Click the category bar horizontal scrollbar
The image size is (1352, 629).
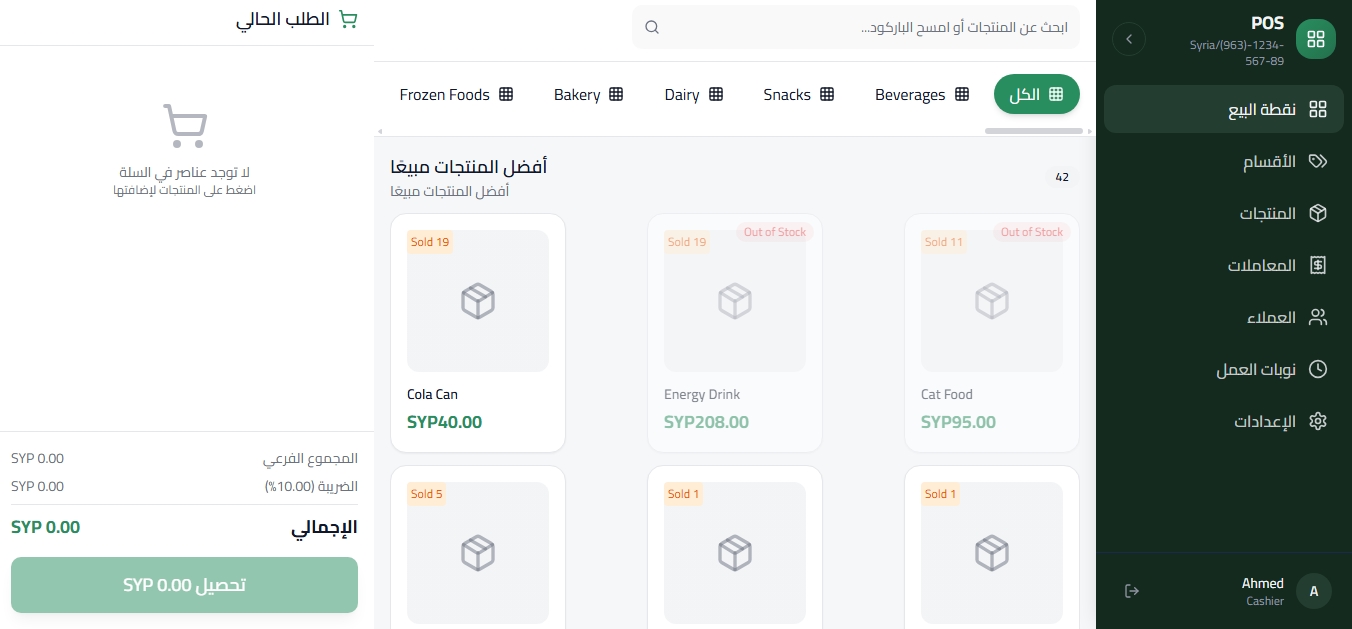point(1034,131)
